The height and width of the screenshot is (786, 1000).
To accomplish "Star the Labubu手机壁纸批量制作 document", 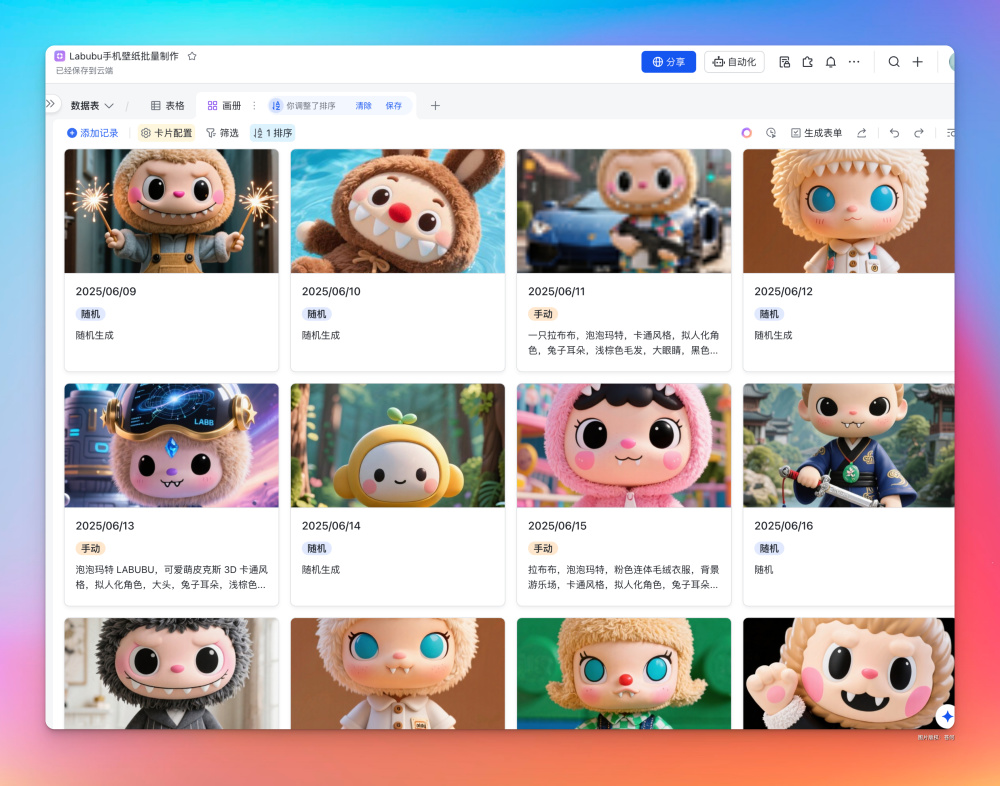I will click(x=192, y=56).
